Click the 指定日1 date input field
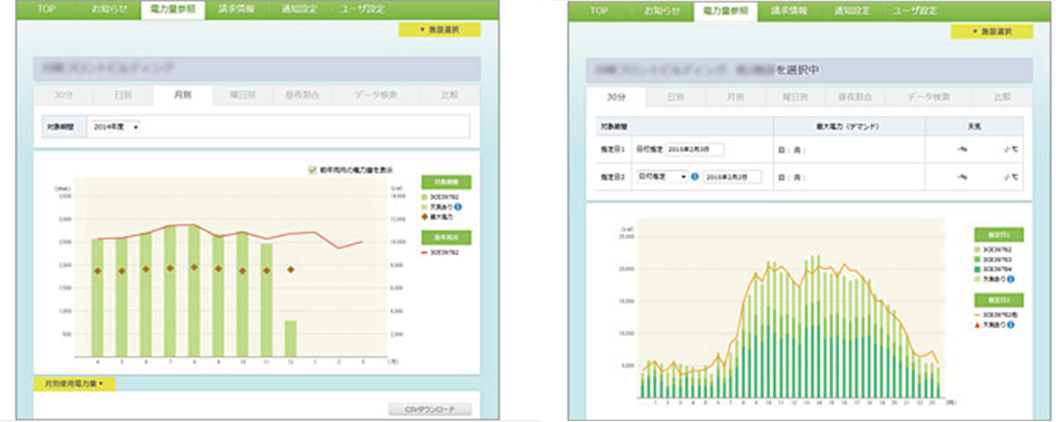 [694, 148]
